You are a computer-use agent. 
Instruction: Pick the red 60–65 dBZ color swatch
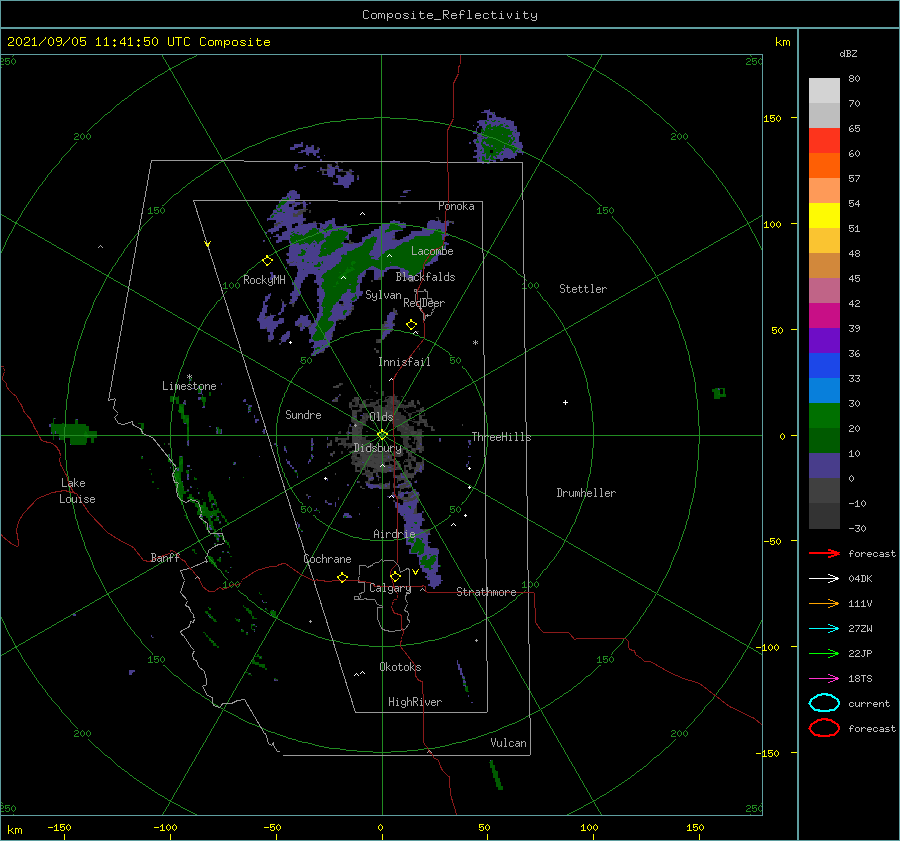824,141
